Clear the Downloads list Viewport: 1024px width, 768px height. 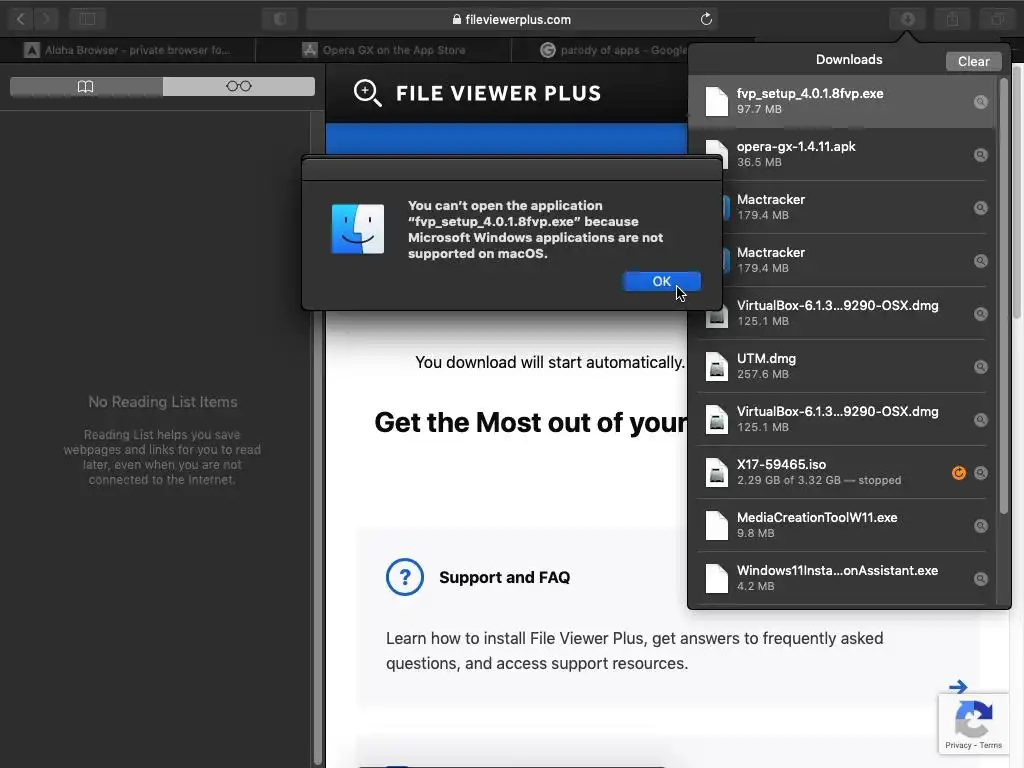pos(973,61)
